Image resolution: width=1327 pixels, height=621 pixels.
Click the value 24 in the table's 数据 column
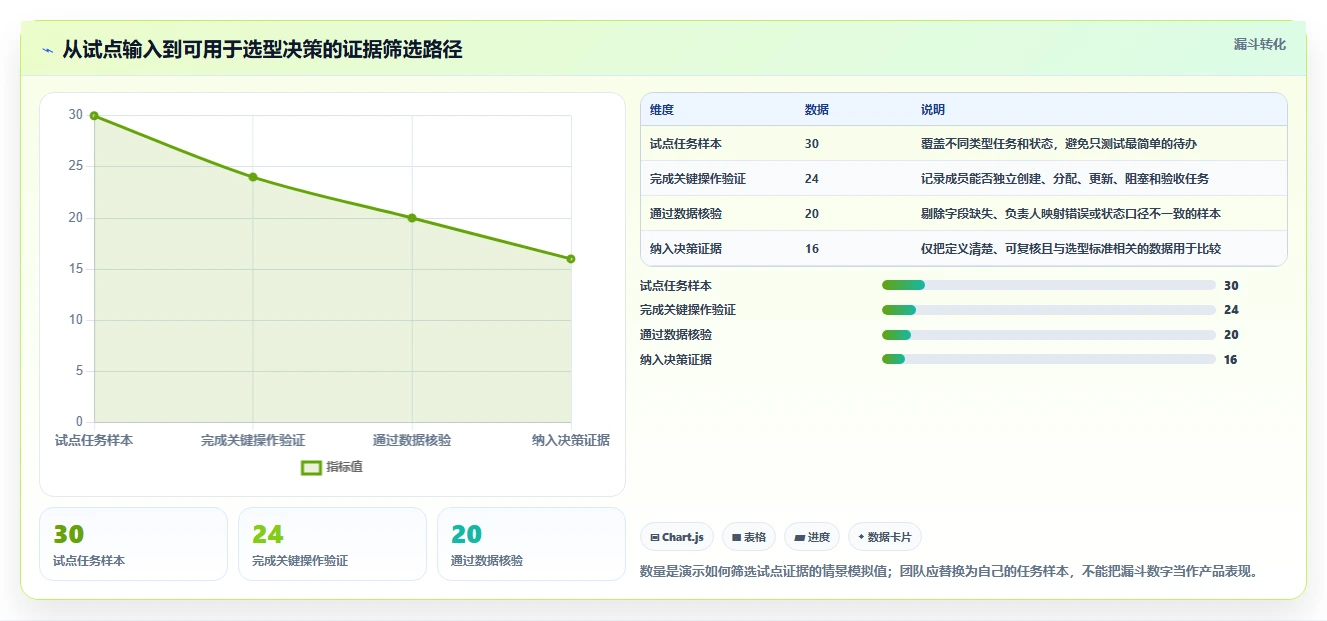(811, 179)
